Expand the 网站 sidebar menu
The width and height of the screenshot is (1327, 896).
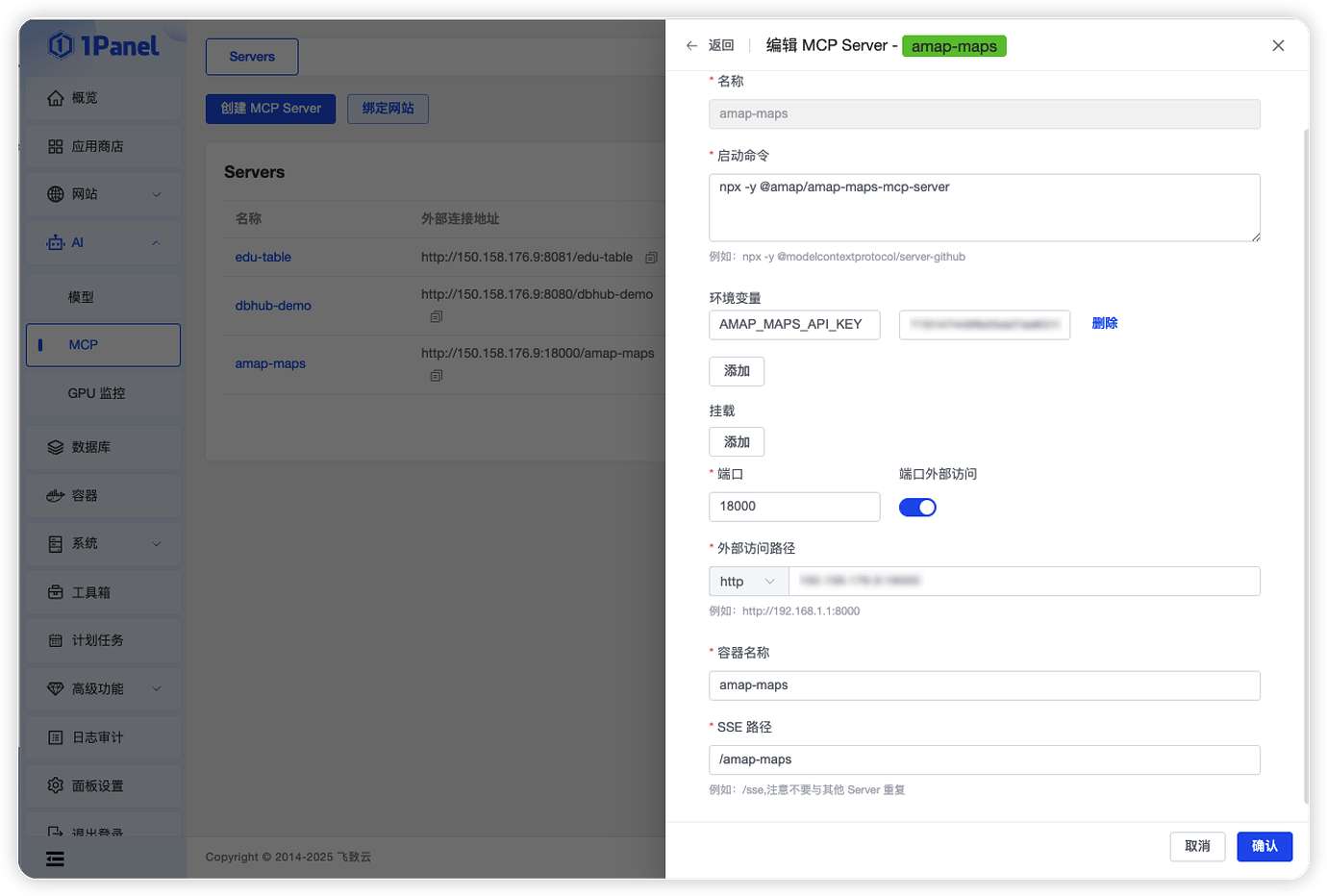[103, 194]
